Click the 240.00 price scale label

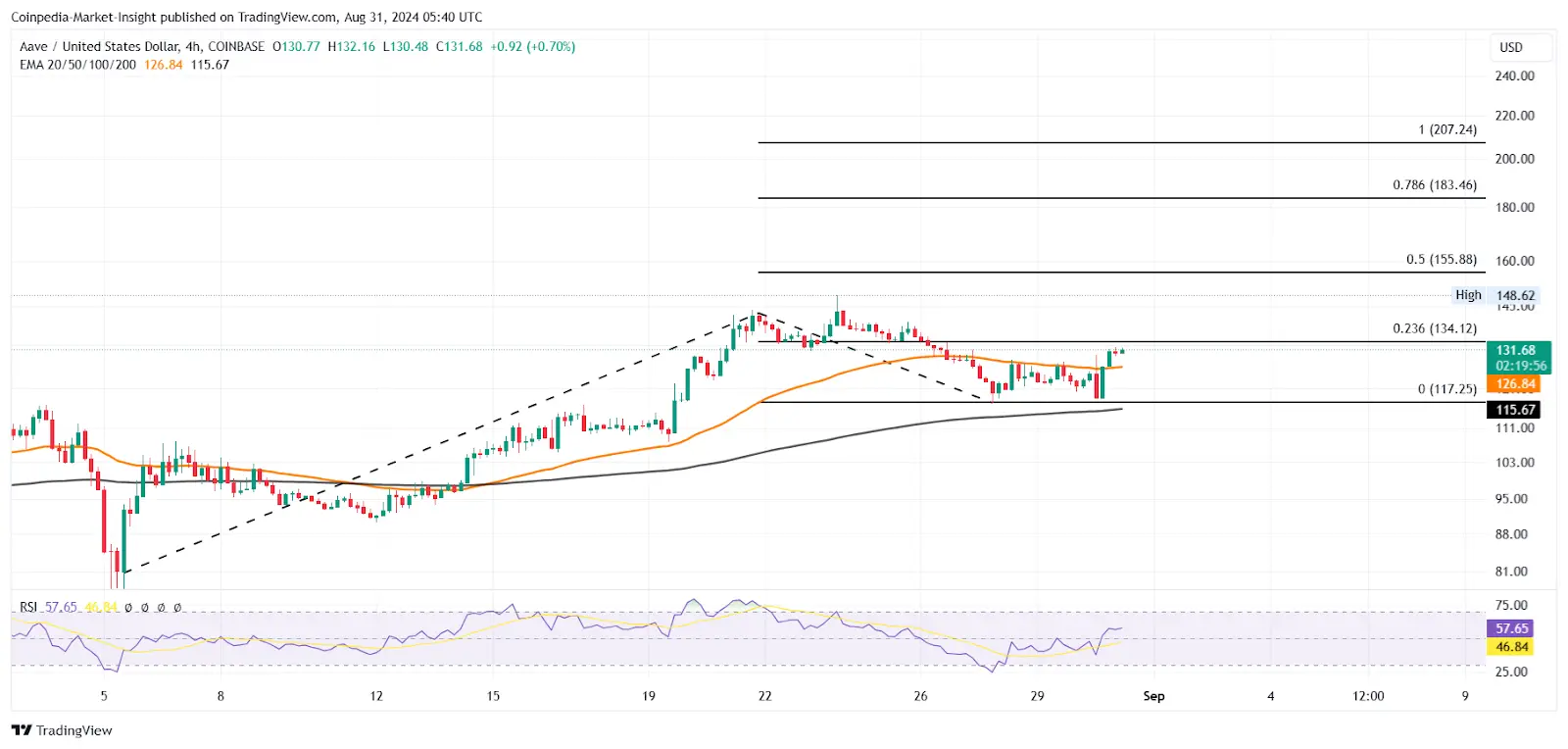pos(1515,75)
